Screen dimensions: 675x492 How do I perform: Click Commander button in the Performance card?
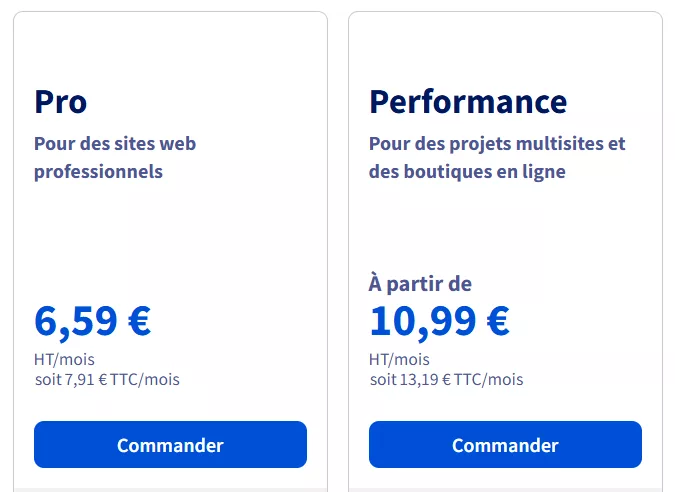[505, 445]
